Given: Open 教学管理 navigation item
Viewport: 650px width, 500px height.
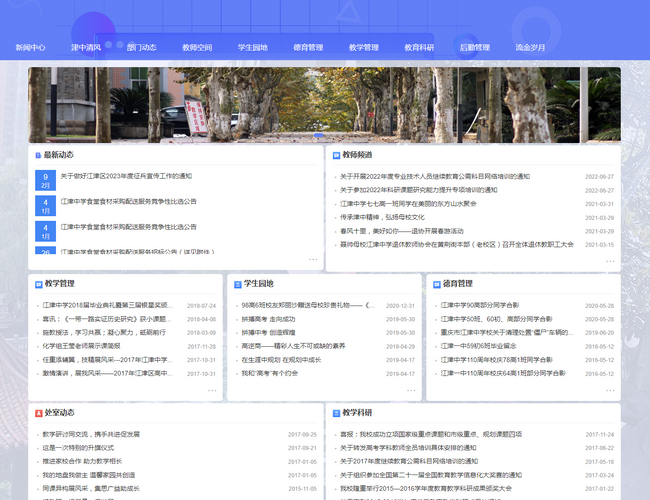Looking at the screenshot, I should click(364, 48).
